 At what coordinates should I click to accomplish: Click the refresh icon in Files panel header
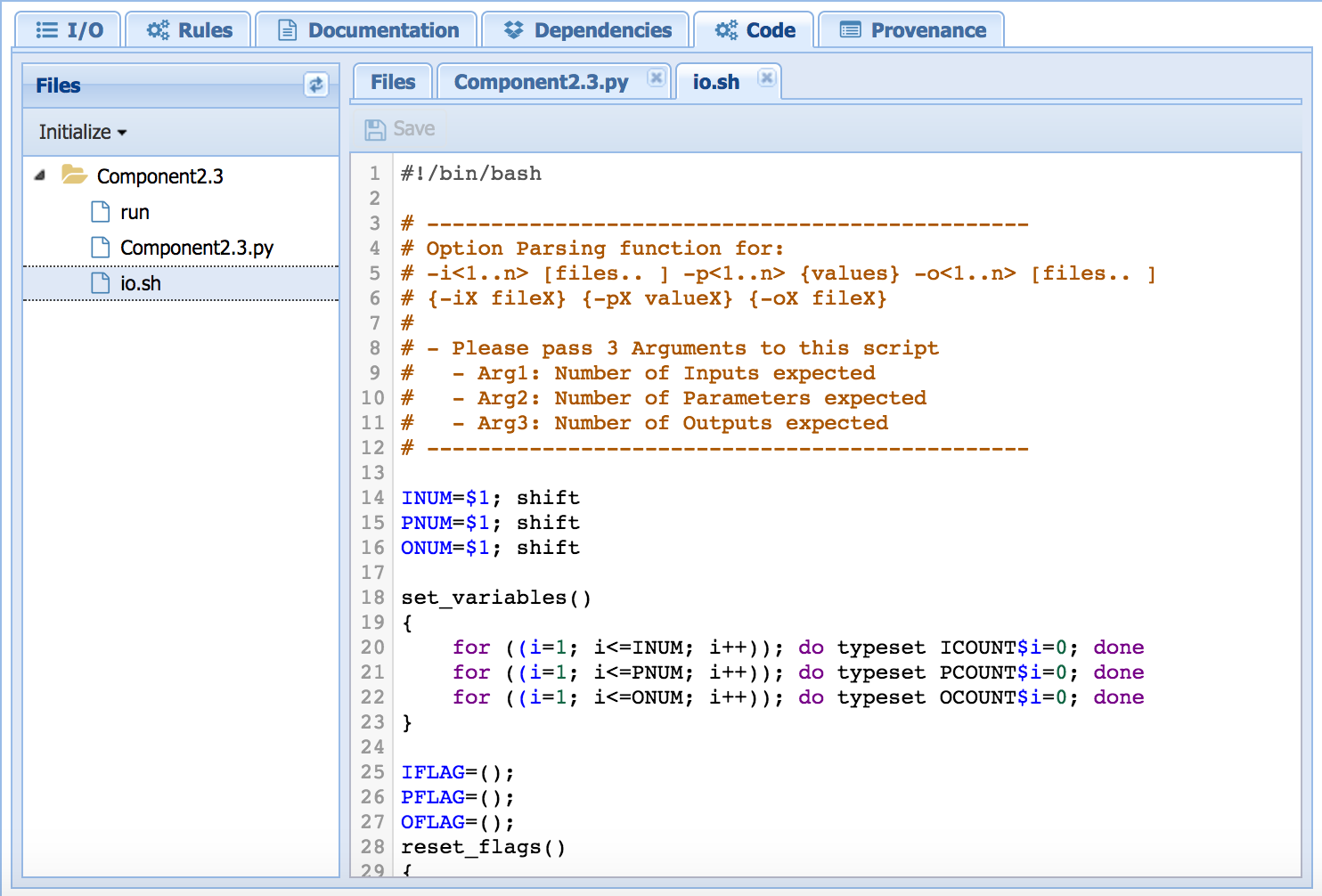click(x=315, y=85)
